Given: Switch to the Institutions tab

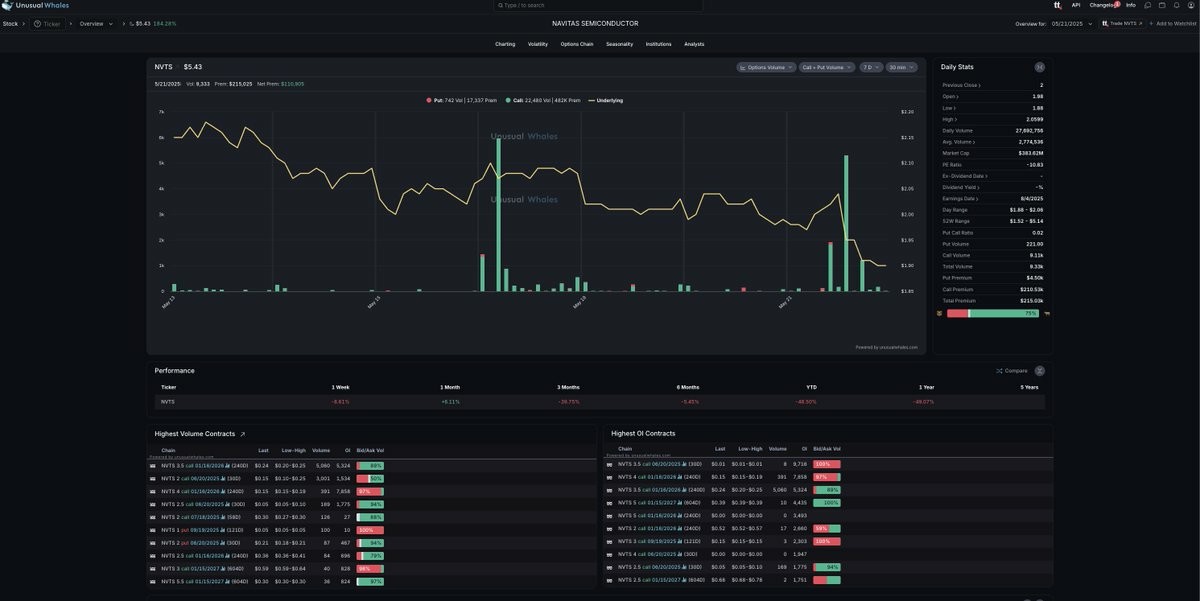Looking at the screenshot, I should (x=659, y=44).
